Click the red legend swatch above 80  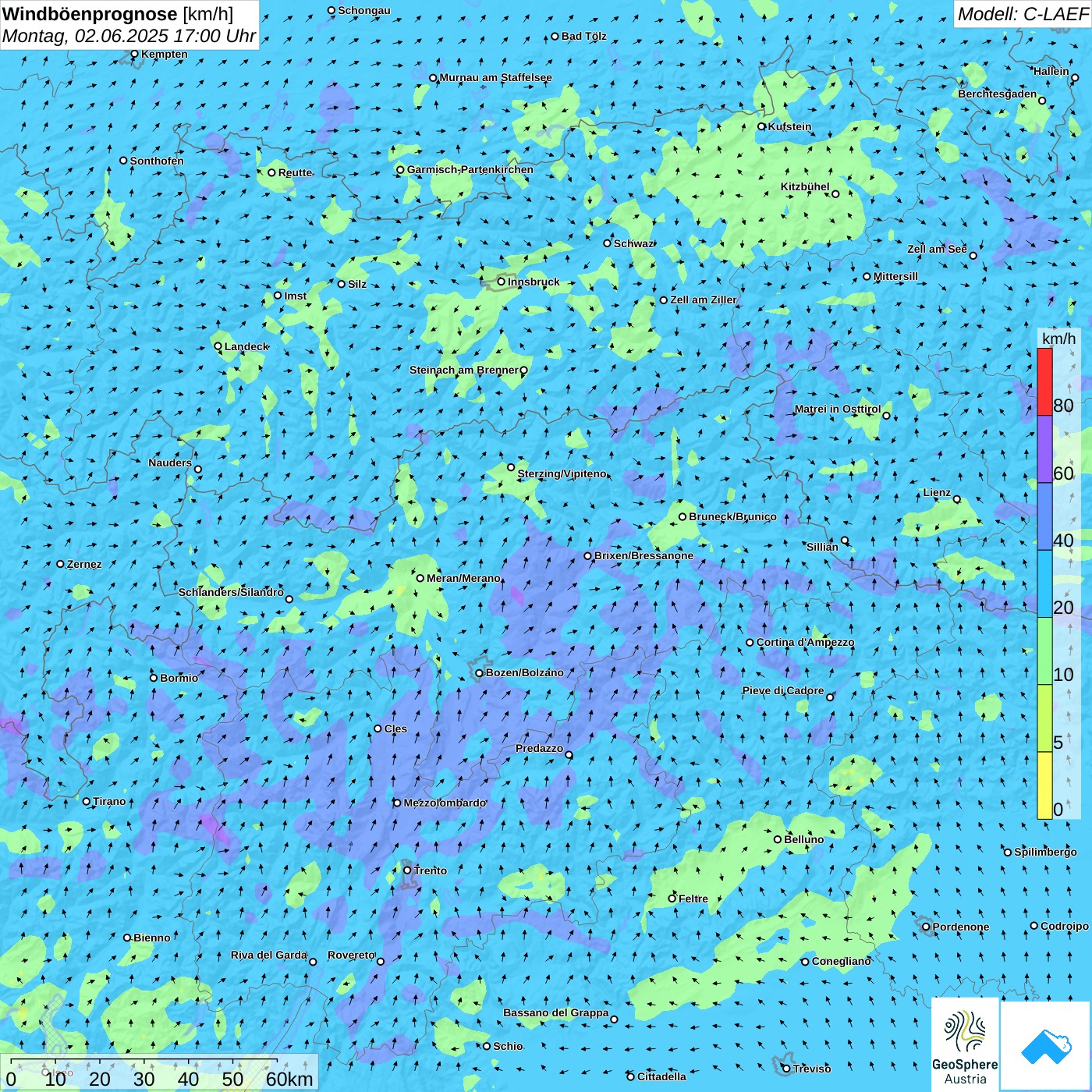[1044, 381]
